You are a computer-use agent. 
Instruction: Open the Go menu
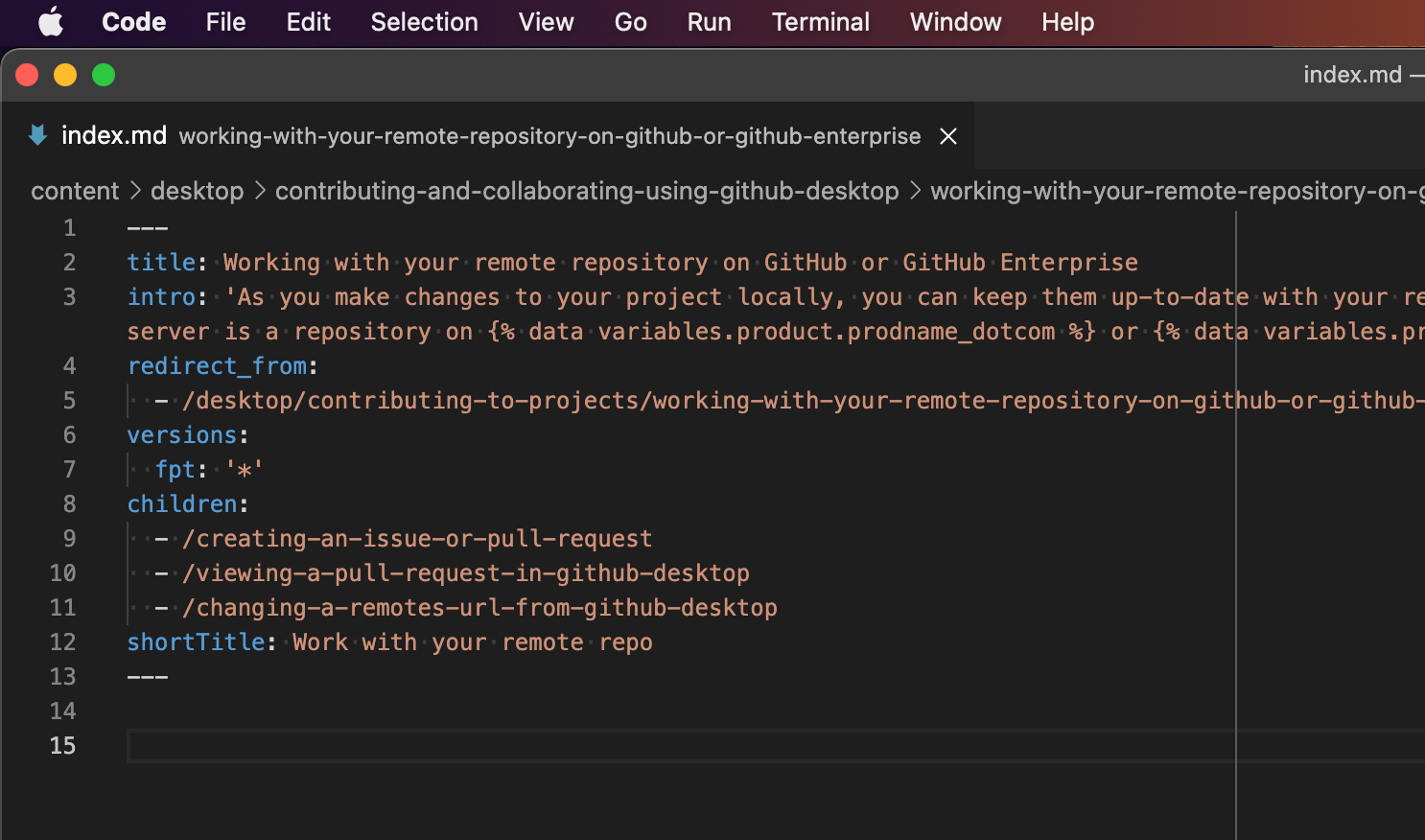pos(630,21)
